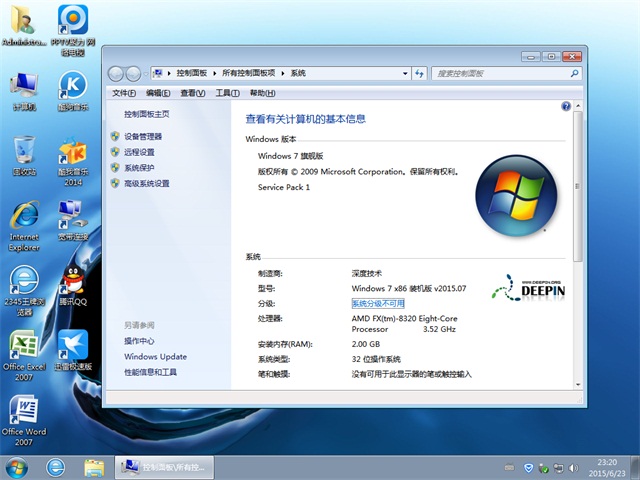The height and width of the screenshot is (480, 640).
Task: Click the show desktop strip at taskbar end
Action: click(635, 468)
